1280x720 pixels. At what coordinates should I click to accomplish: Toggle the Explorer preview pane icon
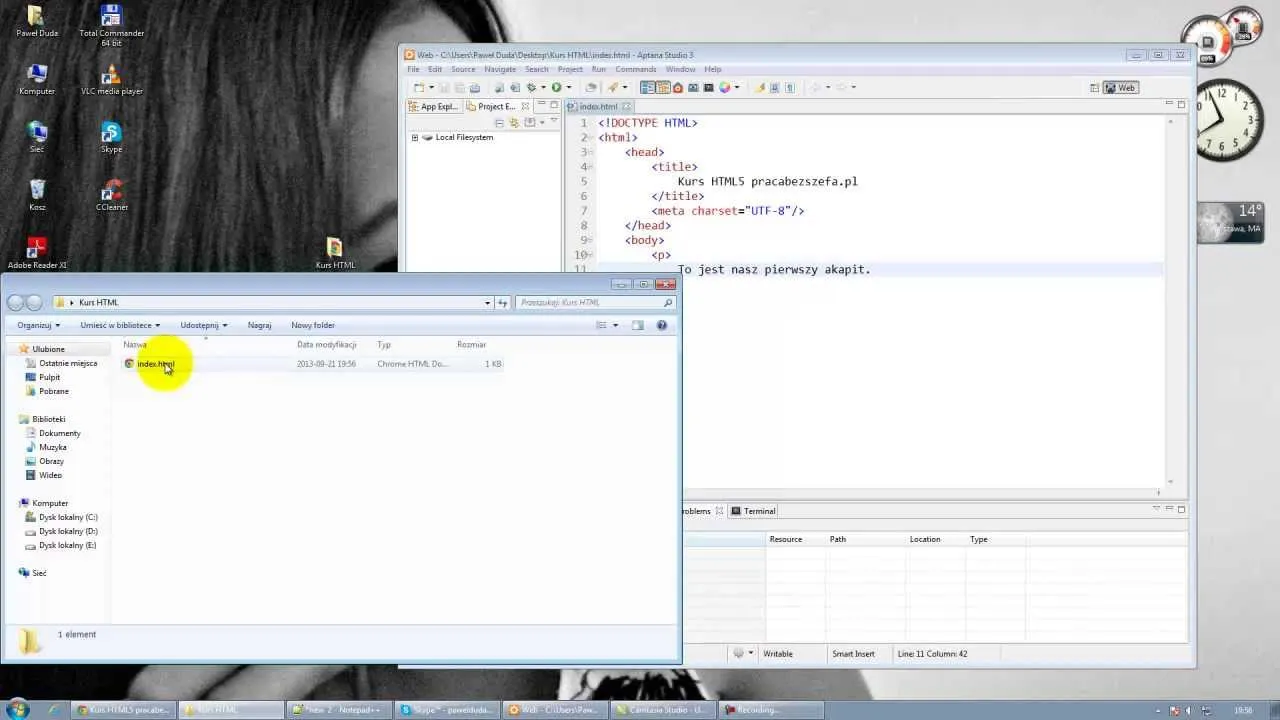637,325
